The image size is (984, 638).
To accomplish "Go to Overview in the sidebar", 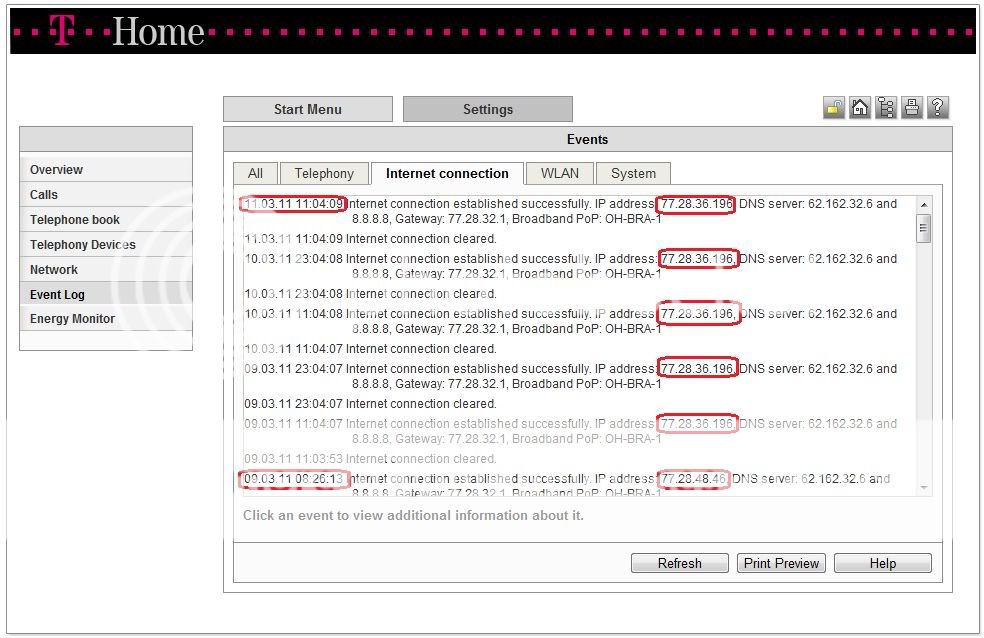I will click(x=56, y=170).
